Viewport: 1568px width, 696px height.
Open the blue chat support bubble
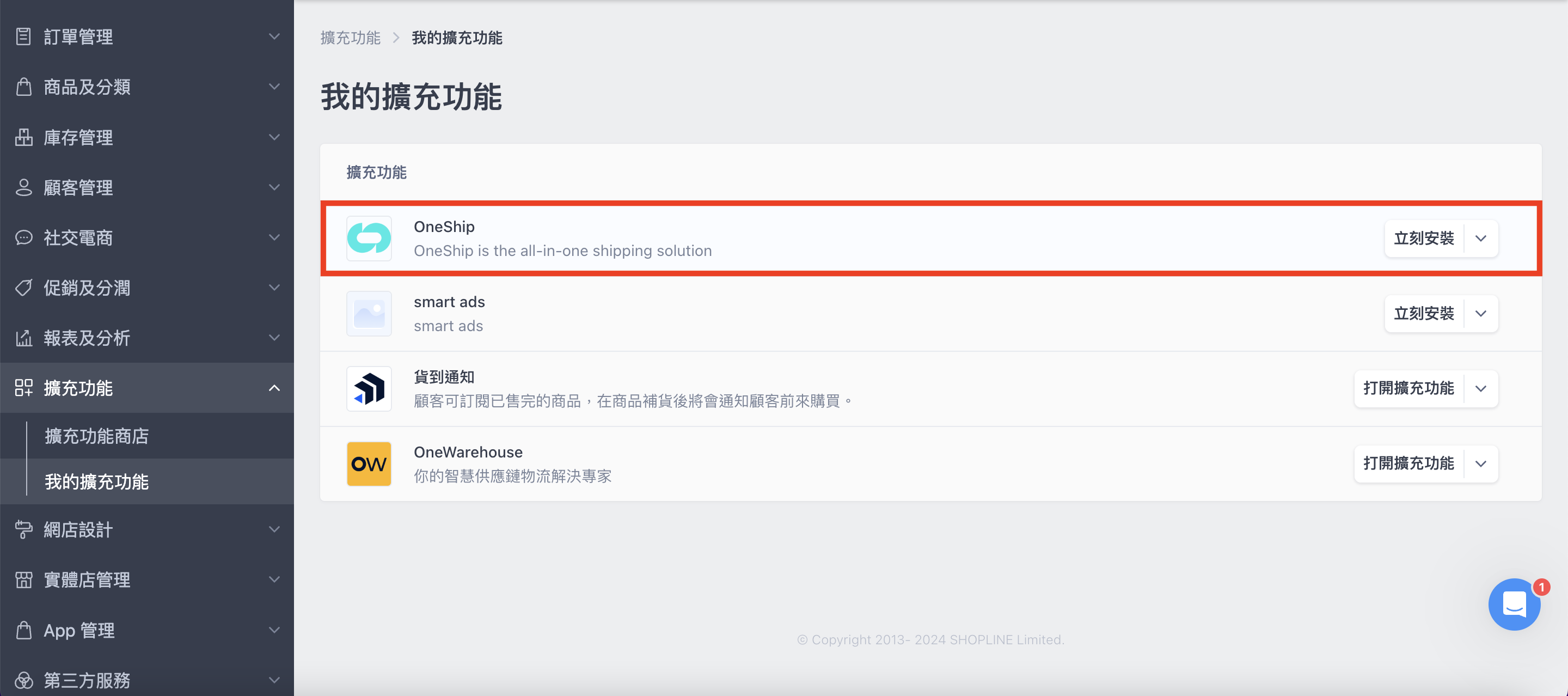(1514, 604)
